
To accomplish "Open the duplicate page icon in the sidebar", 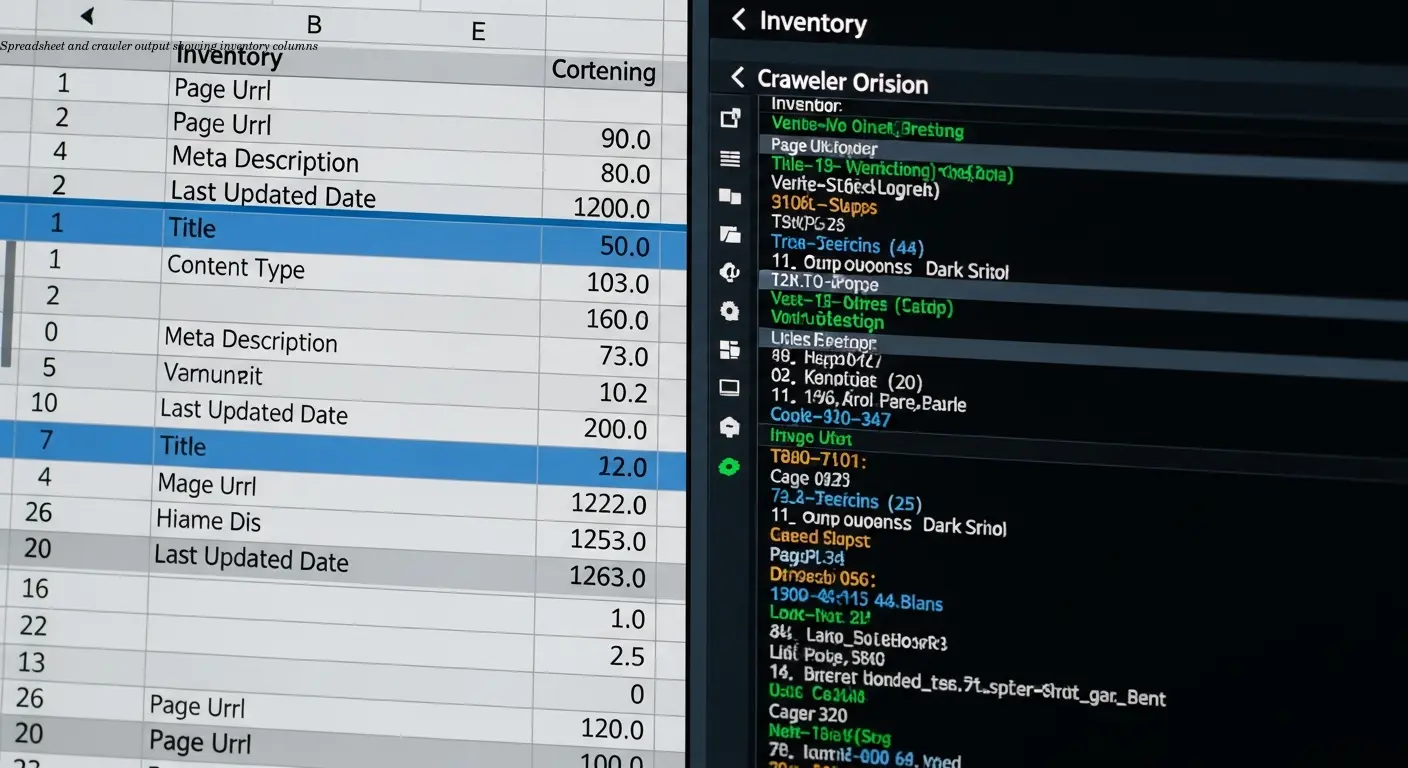I will point(729,117).
